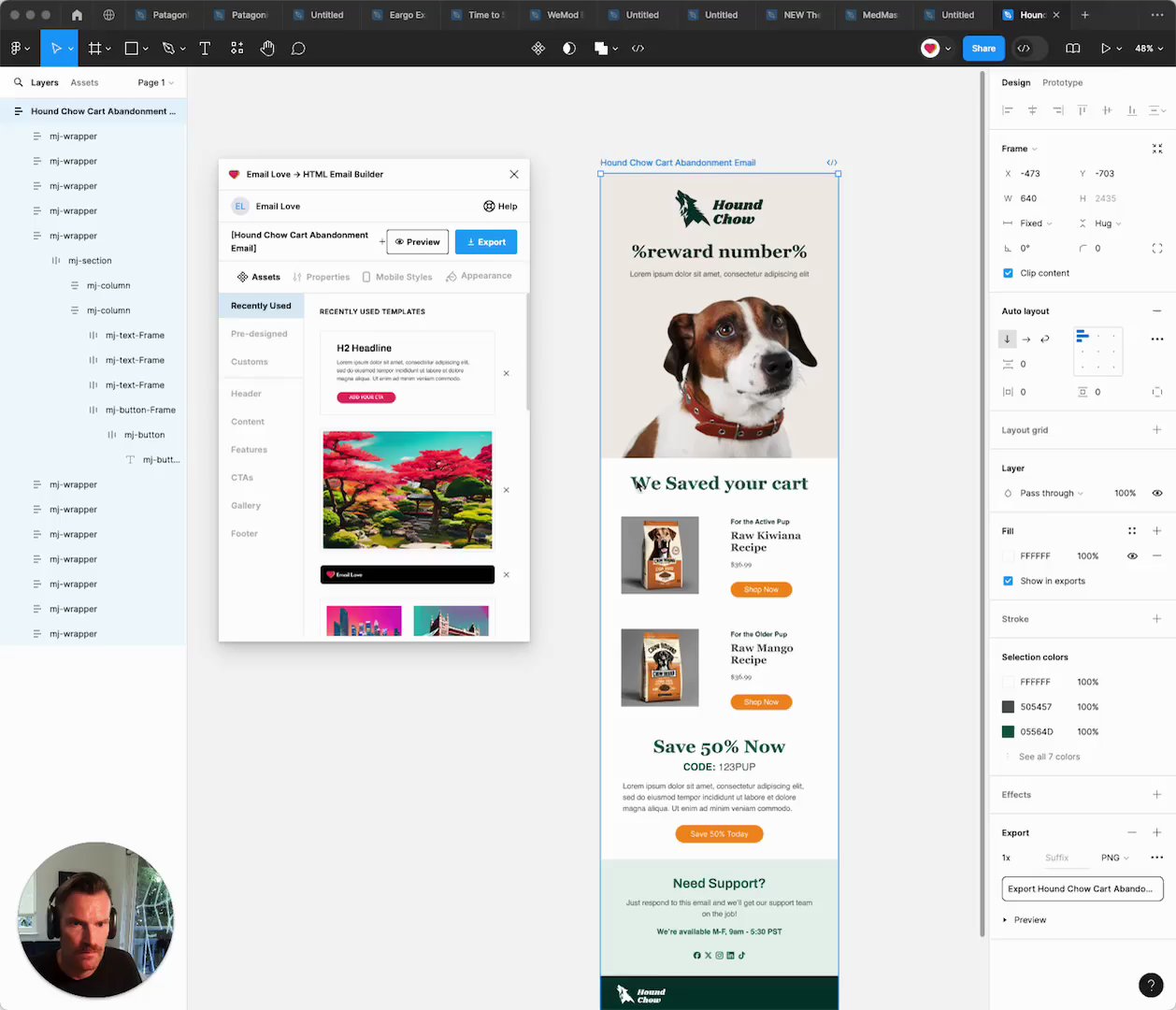This screenshot has width=1176, height=1010.
Task: Click the 505457 selection color swatch
Action: pyautogui.click(x=1008, y=707)
